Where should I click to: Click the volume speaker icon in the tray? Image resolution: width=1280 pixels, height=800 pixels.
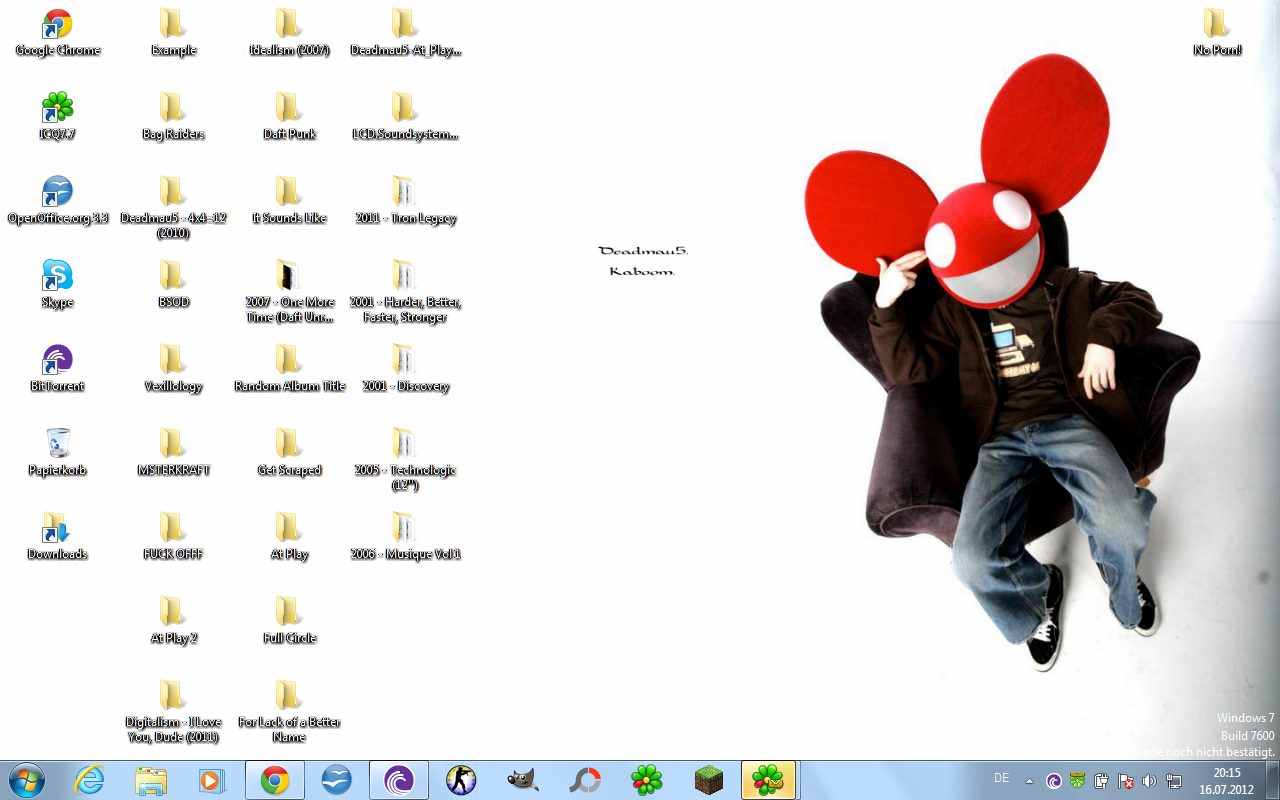(x=1149, y=781)
